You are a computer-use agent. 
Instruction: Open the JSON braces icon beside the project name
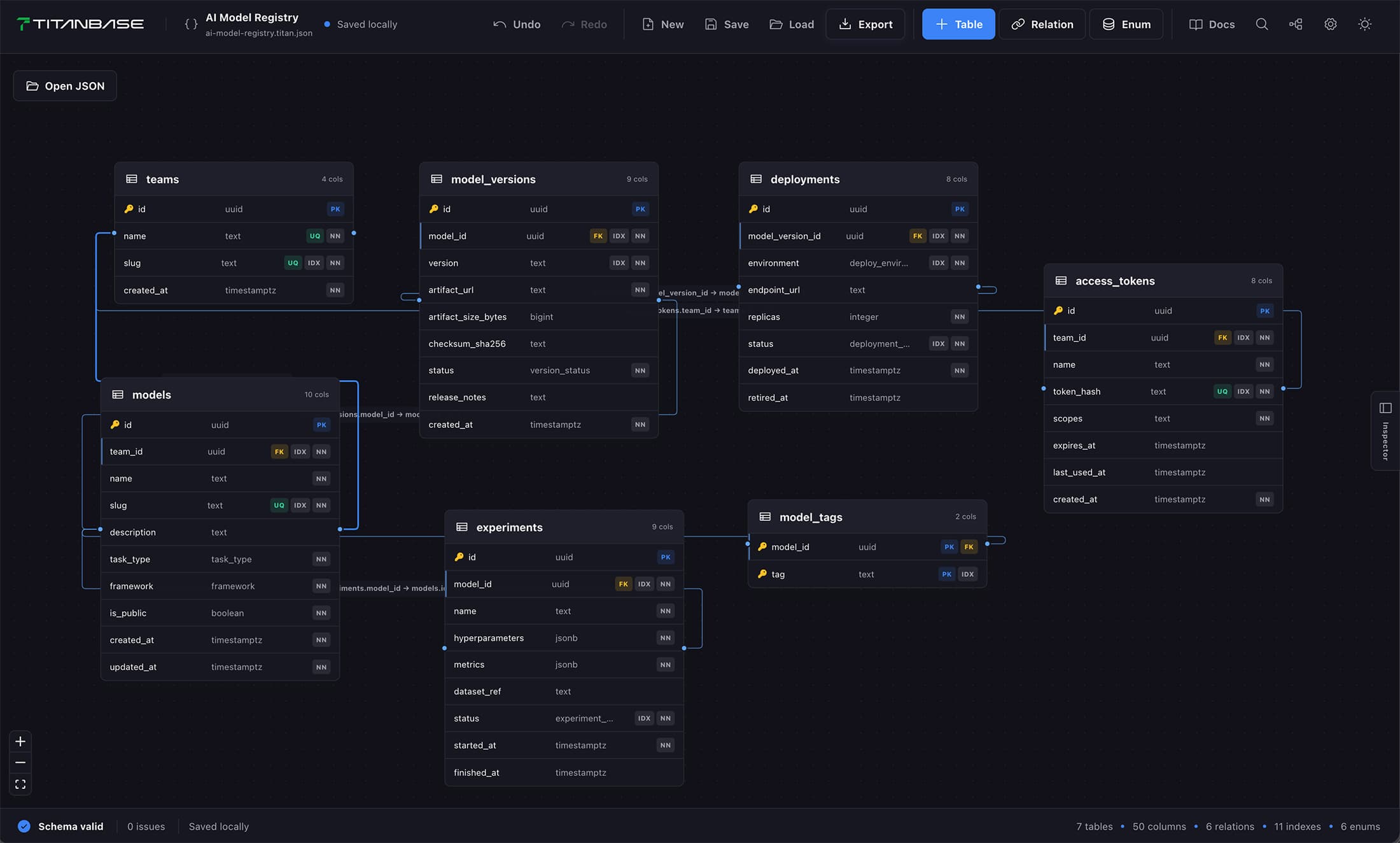click(x=191, y=24)
